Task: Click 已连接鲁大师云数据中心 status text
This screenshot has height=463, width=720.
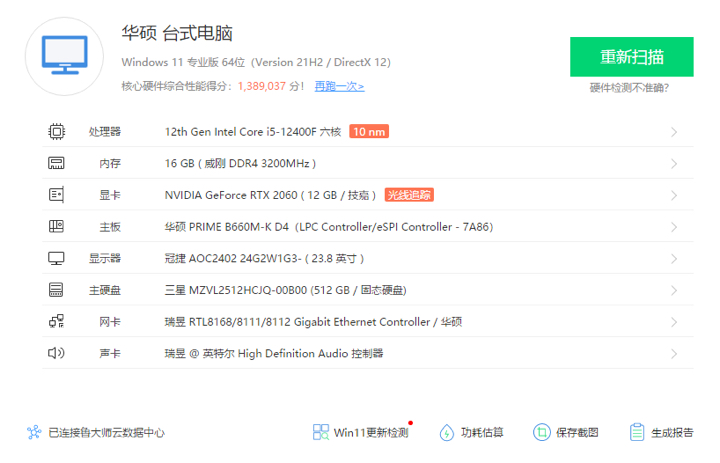Action: [x=107, y=433]
